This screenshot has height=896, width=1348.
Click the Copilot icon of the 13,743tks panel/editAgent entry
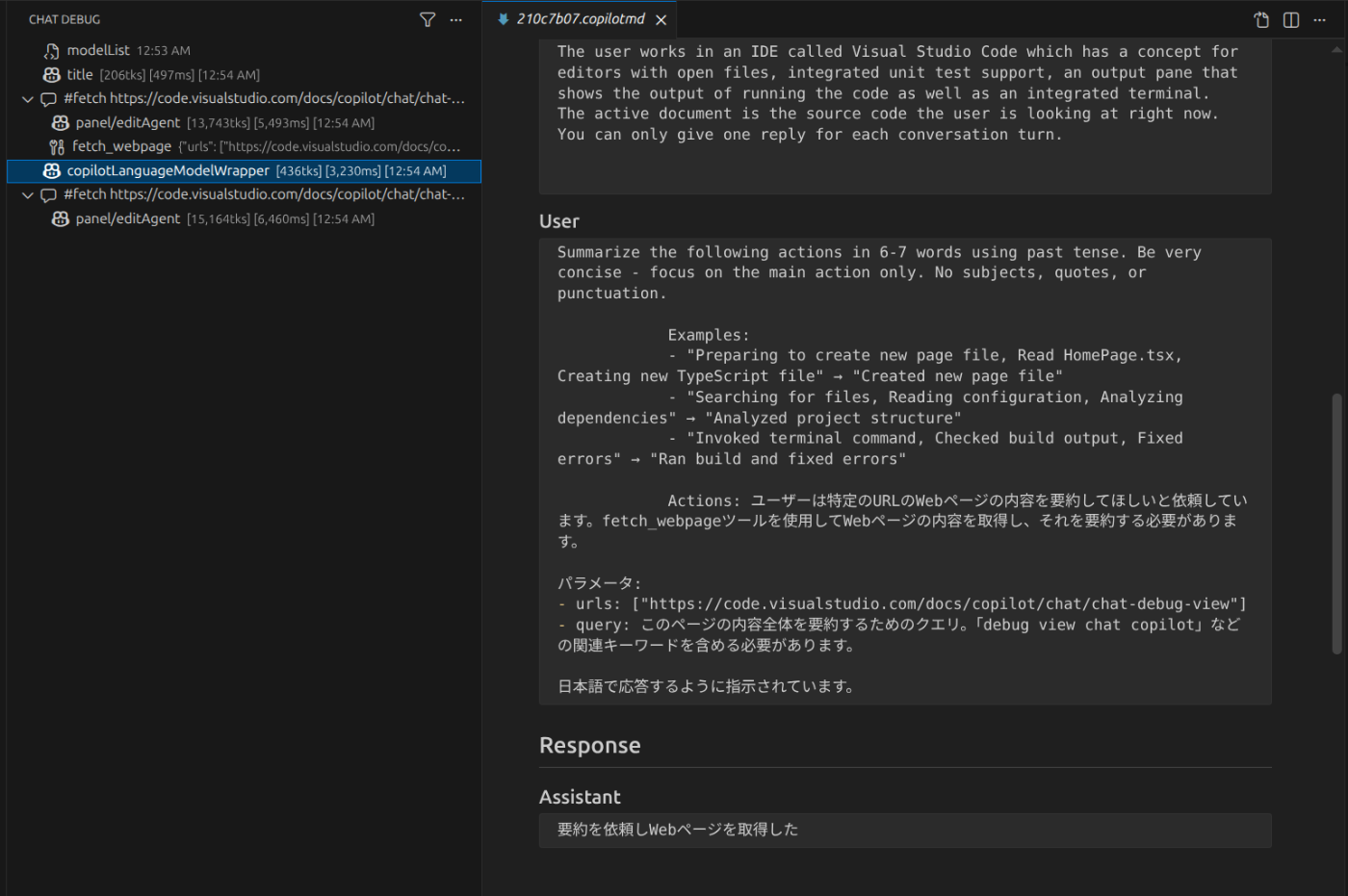tap(61, 123)
